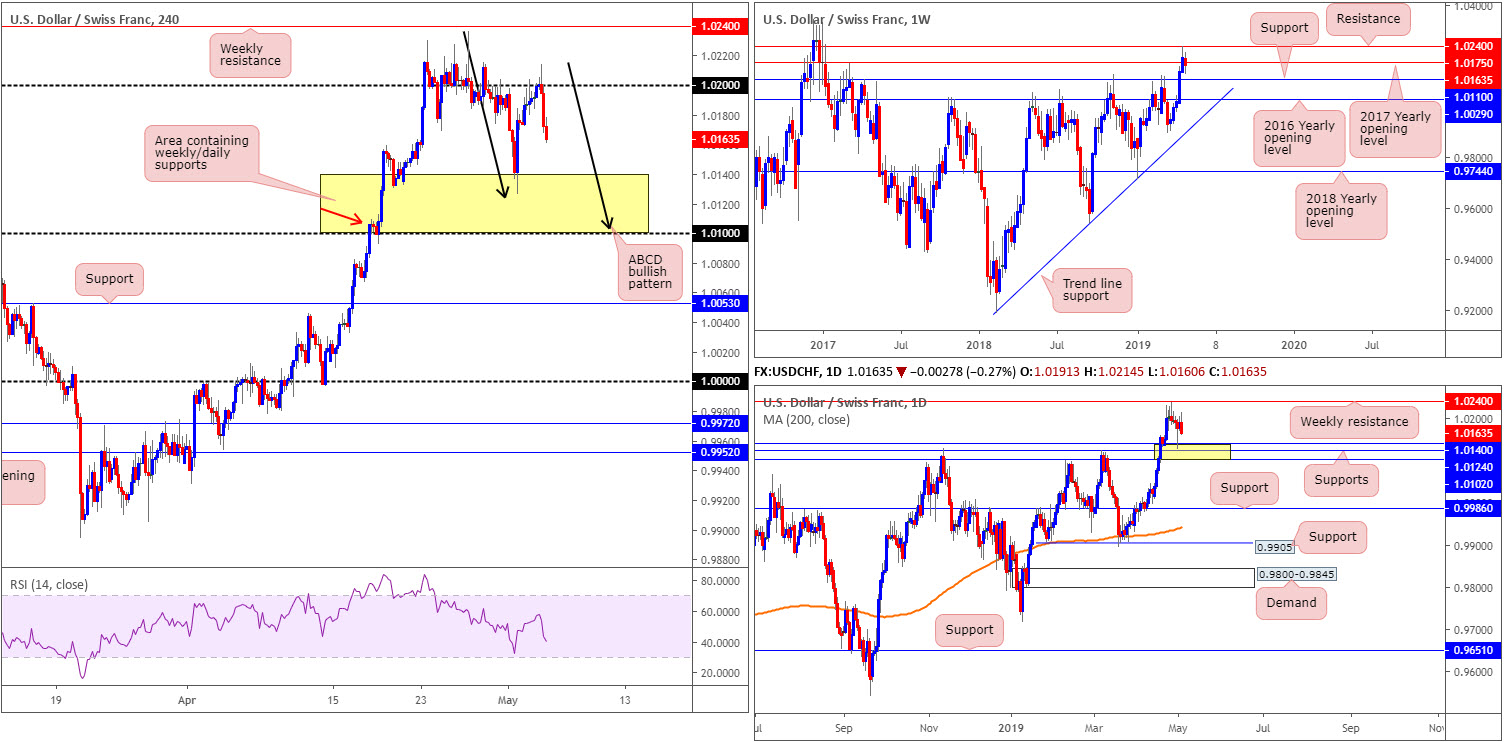Click the '2018' year label on the weekly chart axis
Screen dimensions: 1505x742
[979, 344]
